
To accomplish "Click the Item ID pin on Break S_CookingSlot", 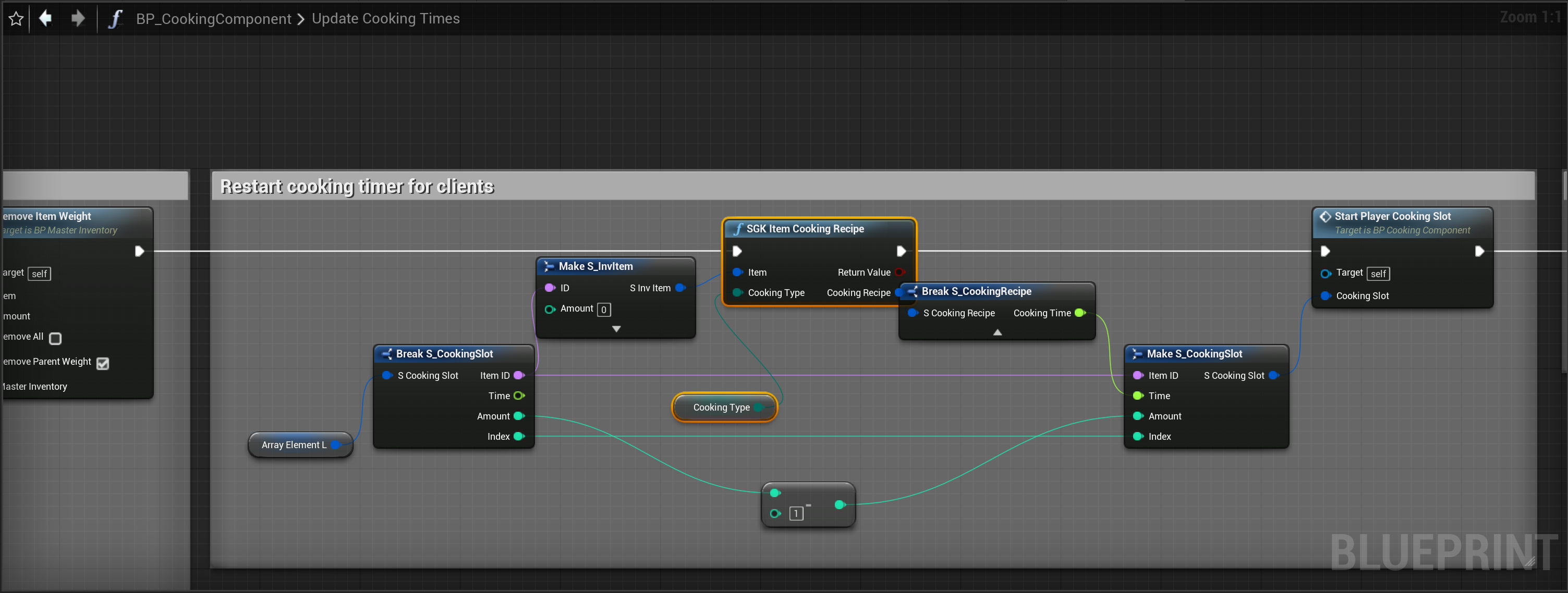I will [519, 376].
